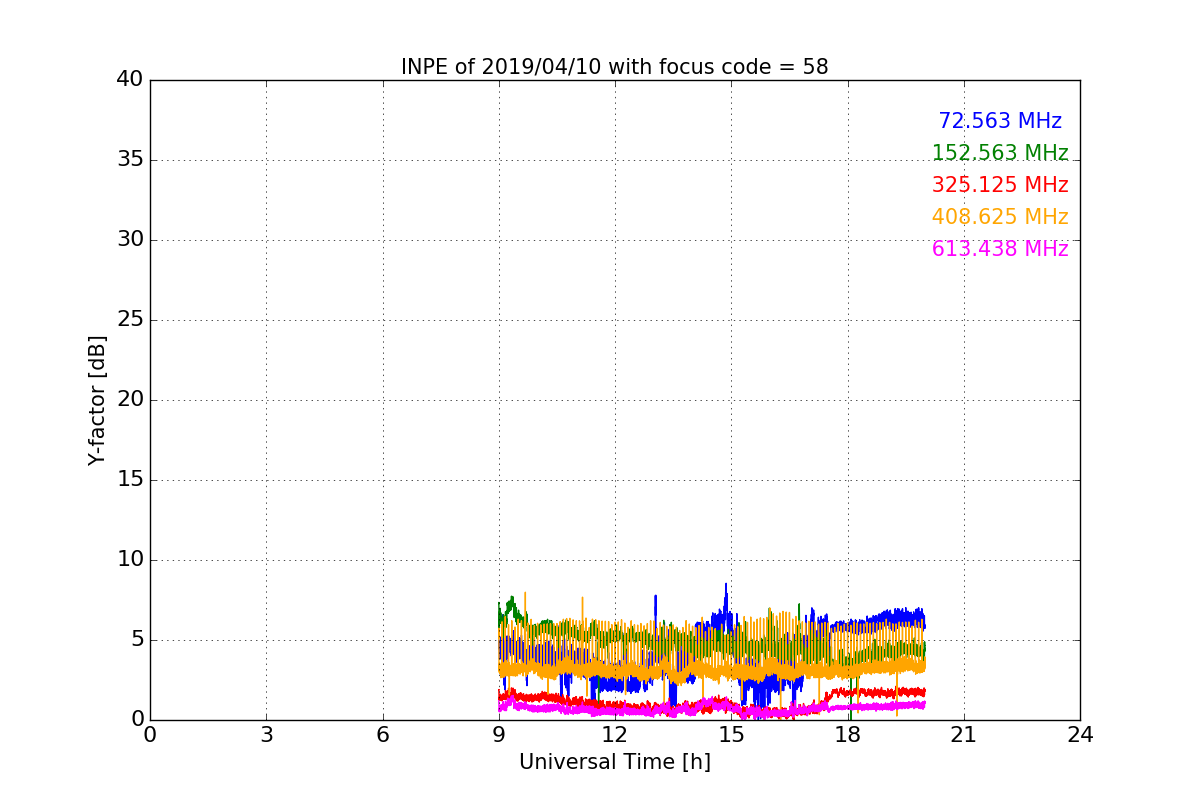Click the y-axis tick label 15
This screenshot has width=1200, height=800.
coord(129,480)
